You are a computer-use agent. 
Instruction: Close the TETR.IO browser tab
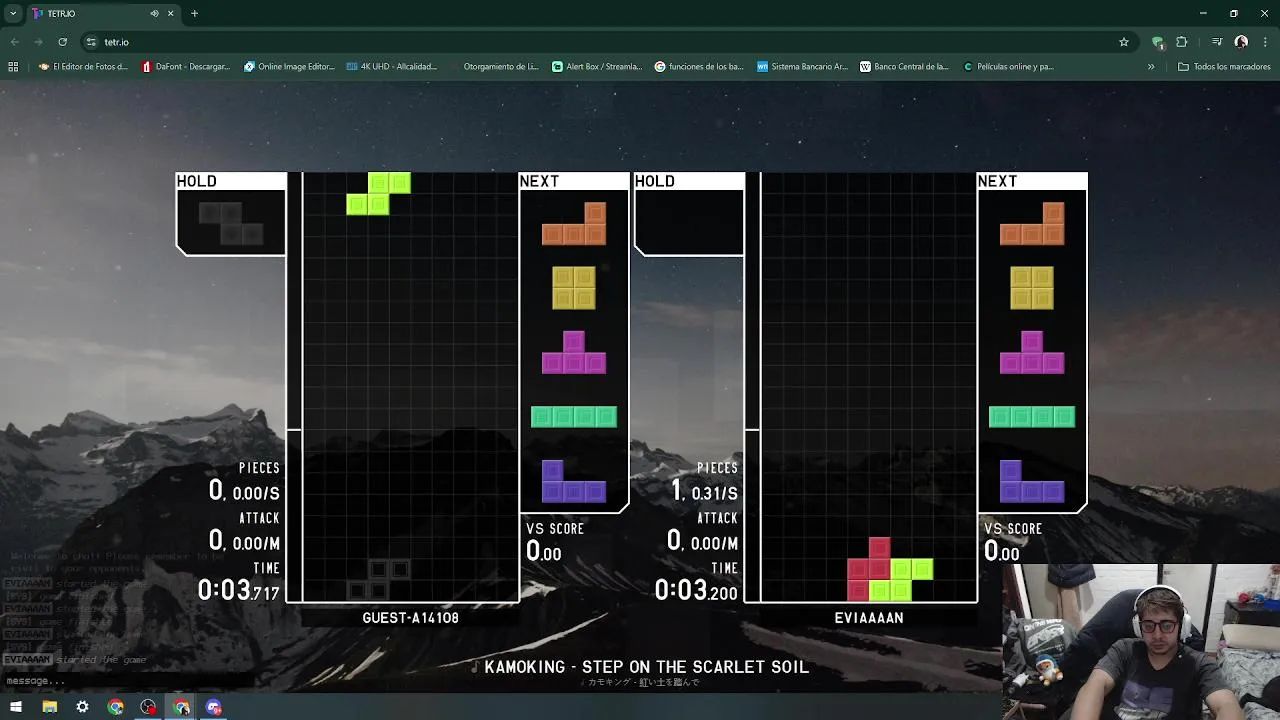tap(171, 14)
